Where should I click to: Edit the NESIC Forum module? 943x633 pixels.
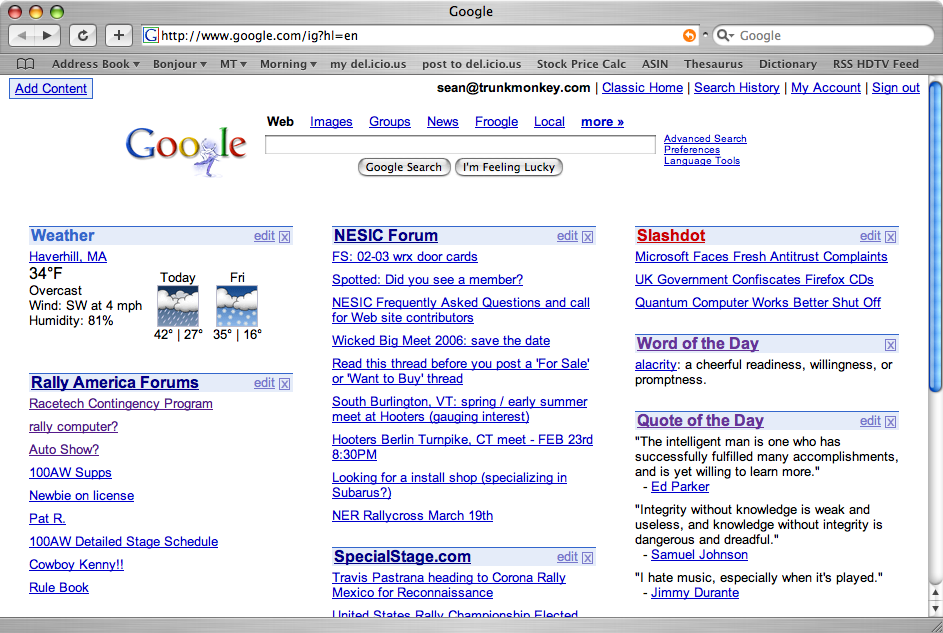(567, 236)
